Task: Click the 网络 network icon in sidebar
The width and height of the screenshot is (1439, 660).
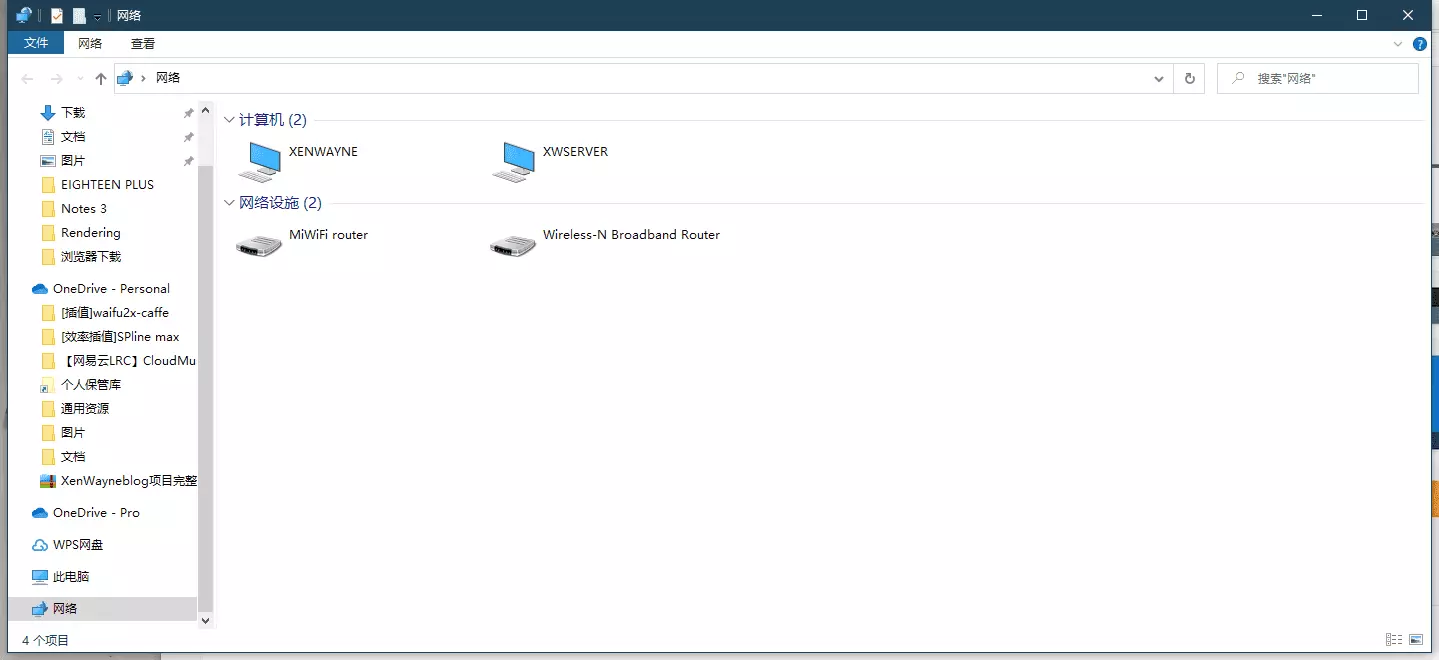Action: click(40, 609)
